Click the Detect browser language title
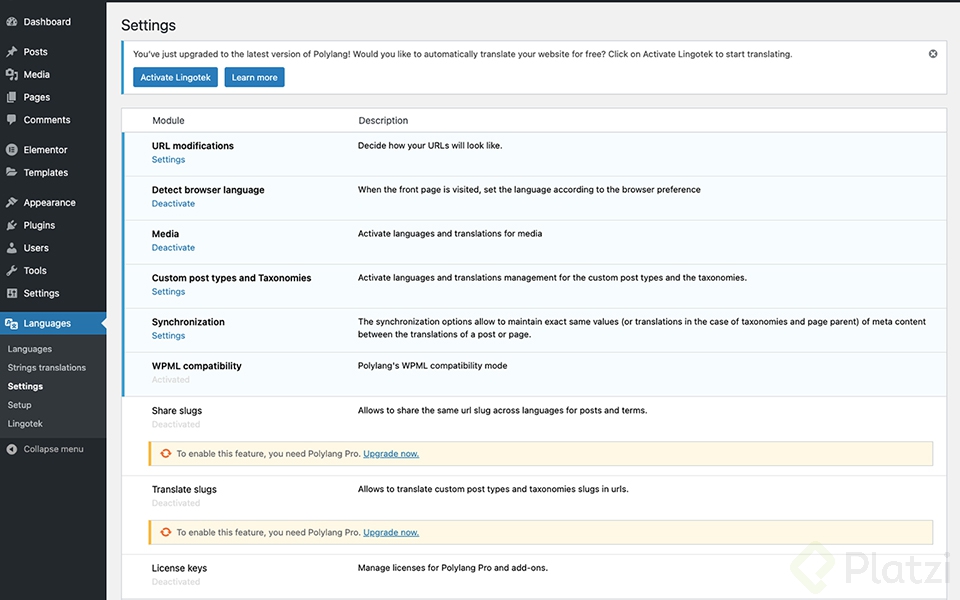Viewport: 960px width, 600px height. (x=208, y=190)
